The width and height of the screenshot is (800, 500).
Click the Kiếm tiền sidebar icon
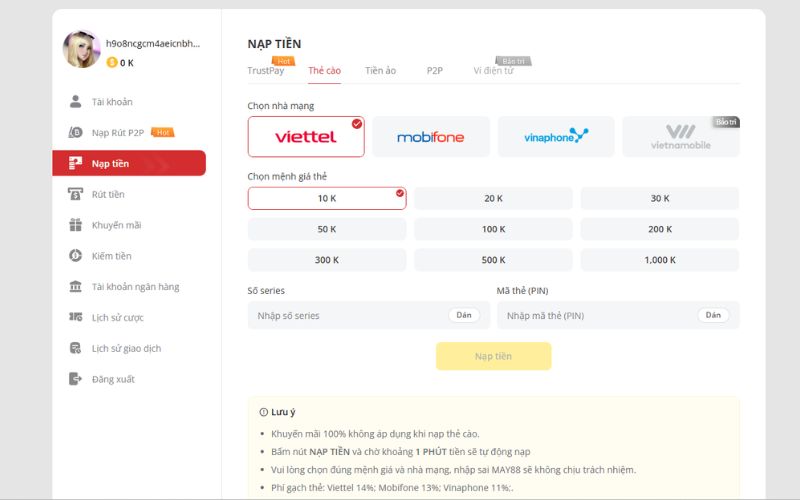(75, 256)
